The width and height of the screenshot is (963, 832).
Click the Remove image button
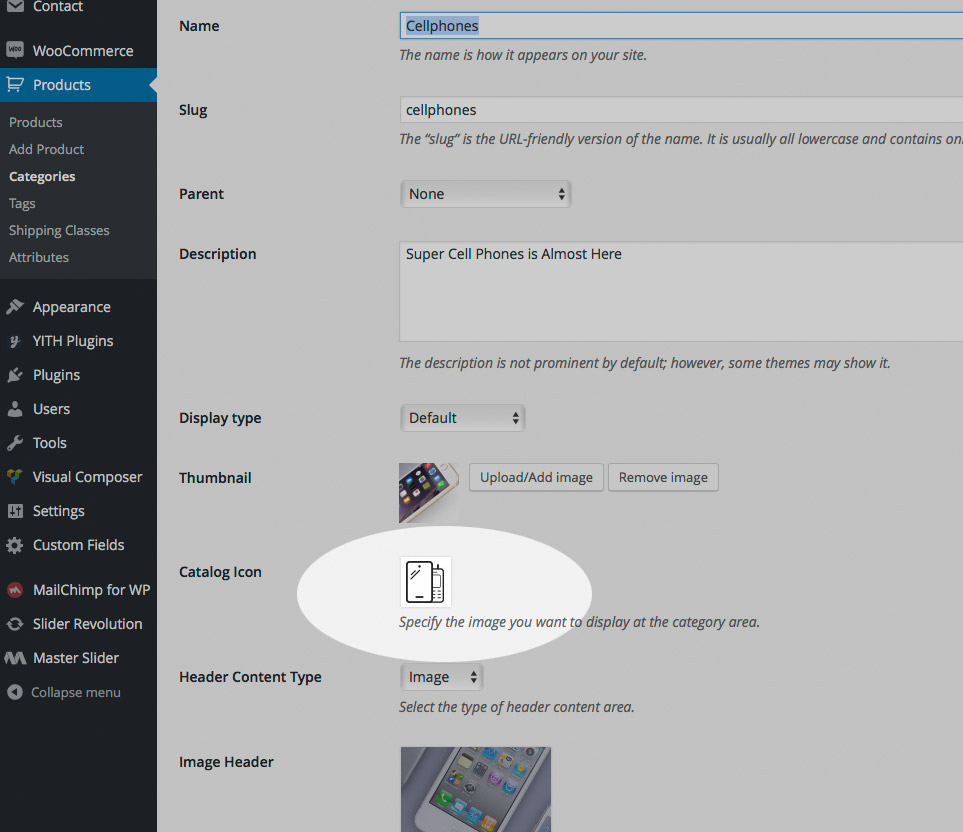coord(662,477)
